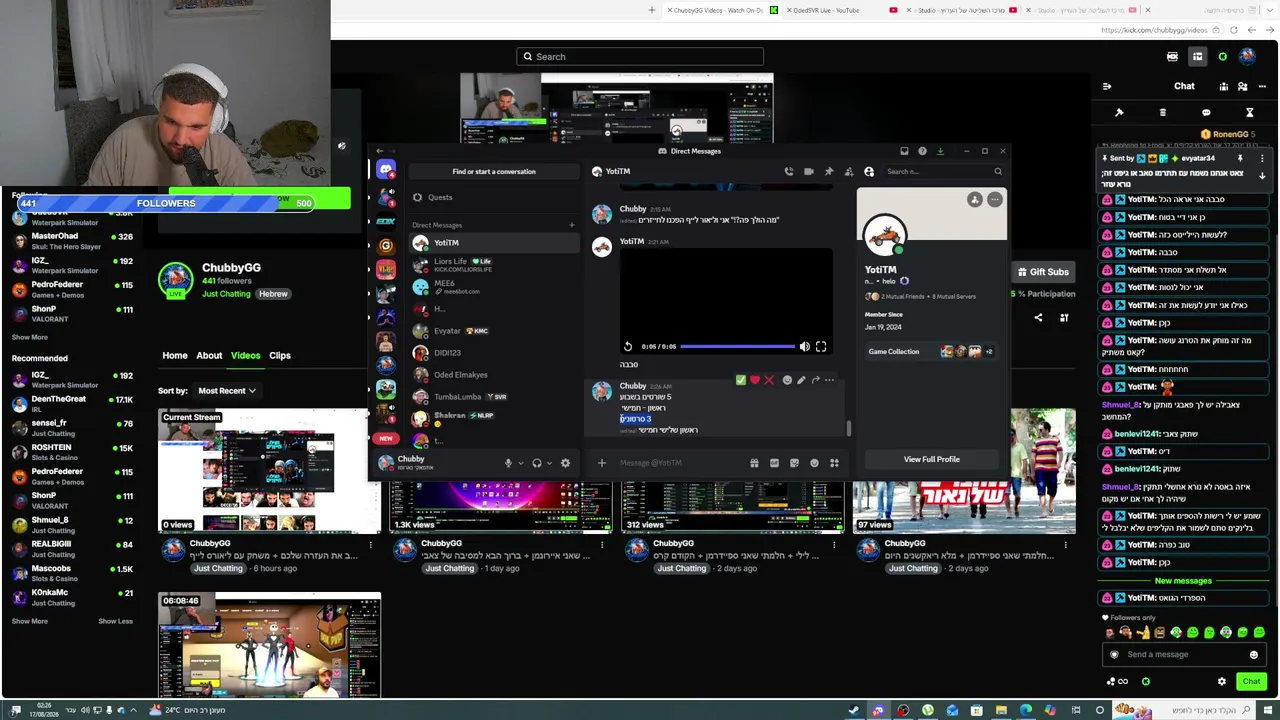Image resolution: width=1280 pixels, height=720 pixels.
Task: Click Find or start a conversation
Action: [x=494, y=172]
